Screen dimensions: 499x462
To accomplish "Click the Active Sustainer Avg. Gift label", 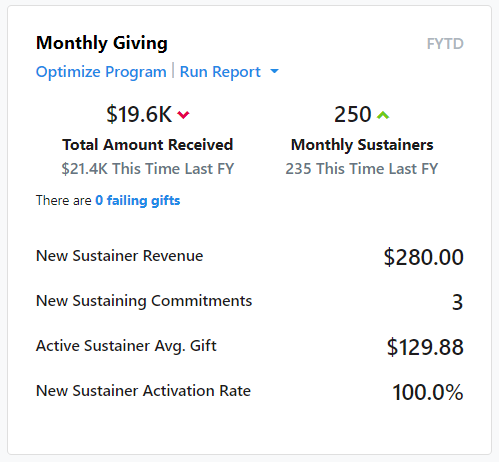I will pyautogui.click(x=126, y=346).
